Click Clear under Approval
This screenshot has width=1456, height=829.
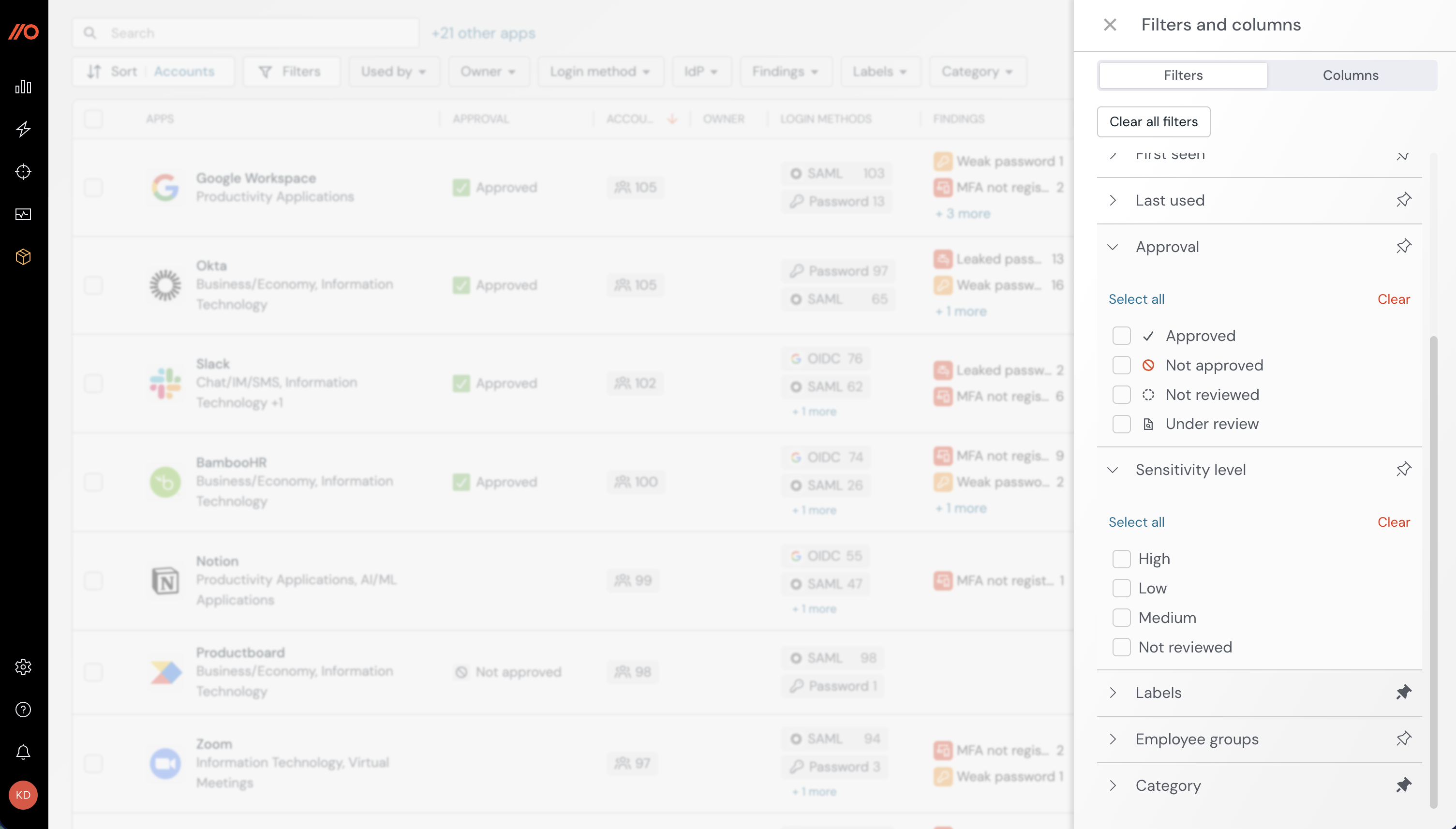tap(1394, 299)
